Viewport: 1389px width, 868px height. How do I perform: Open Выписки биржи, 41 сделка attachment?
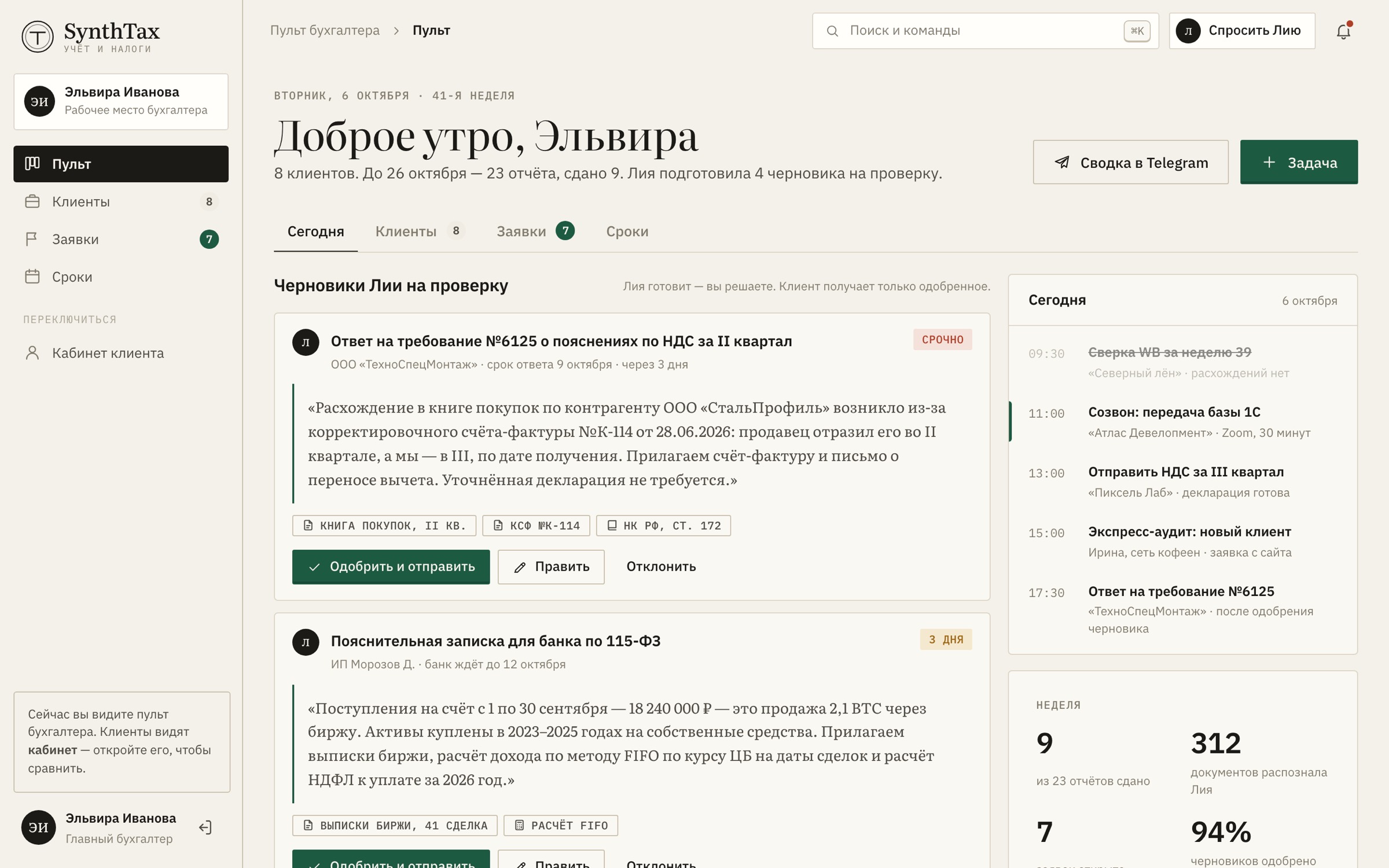click(395, 825)
